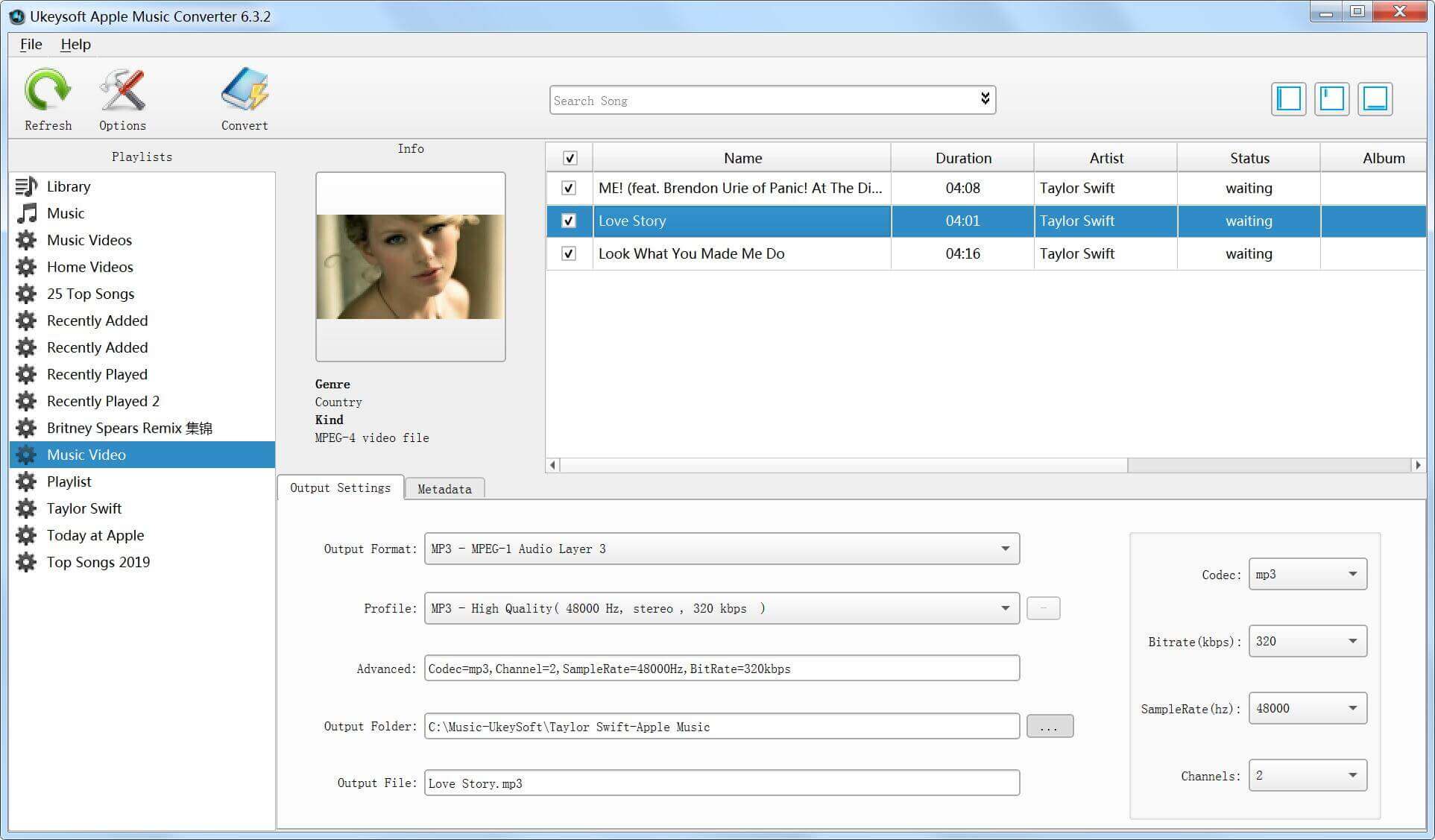Click the browse Output Folder button
1435x840 pixels.
pyautogui.click(x=1047, y=727)
